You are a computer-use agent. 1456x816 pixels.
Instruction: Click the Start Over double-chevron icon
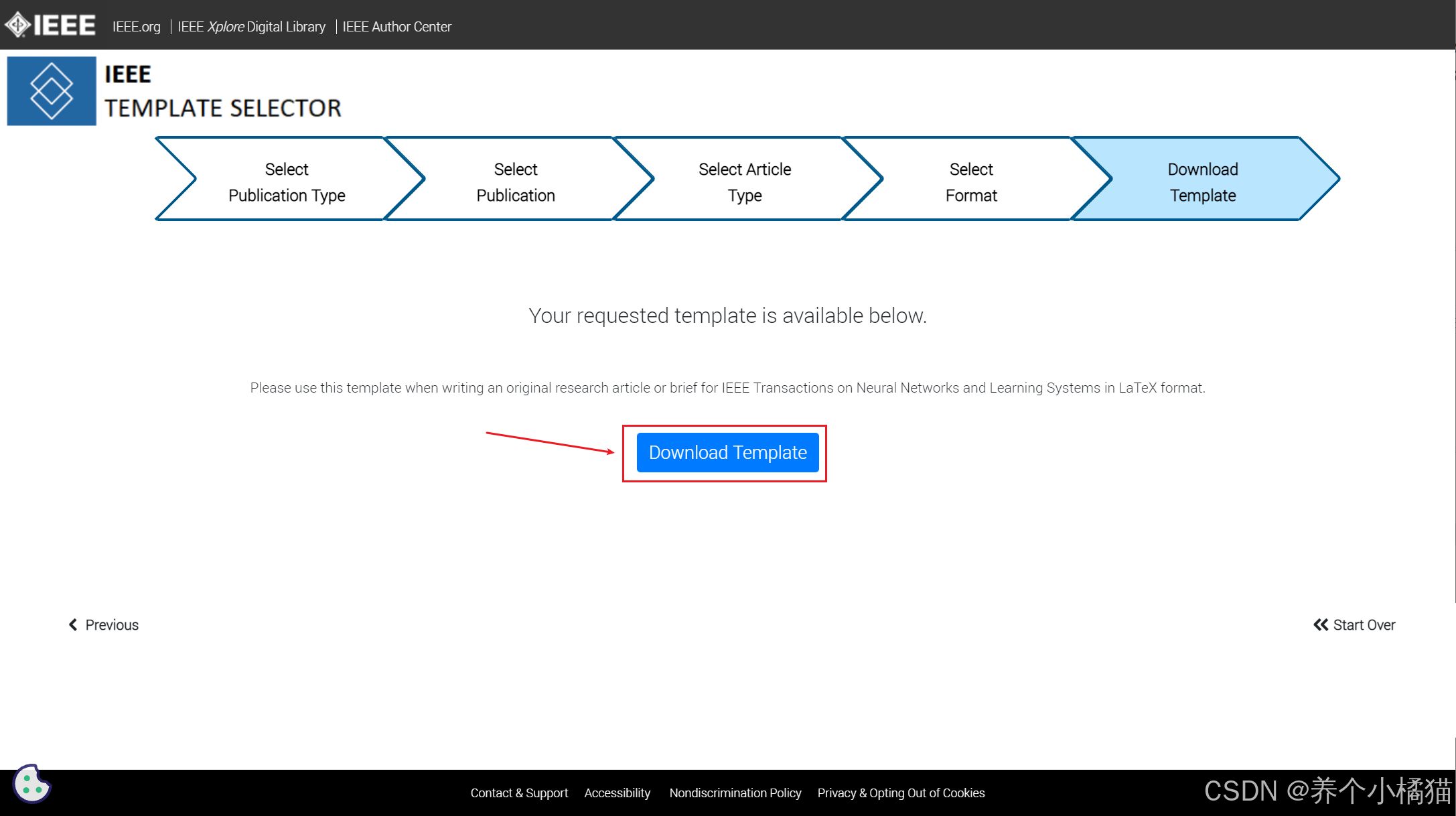(1320, 624)
